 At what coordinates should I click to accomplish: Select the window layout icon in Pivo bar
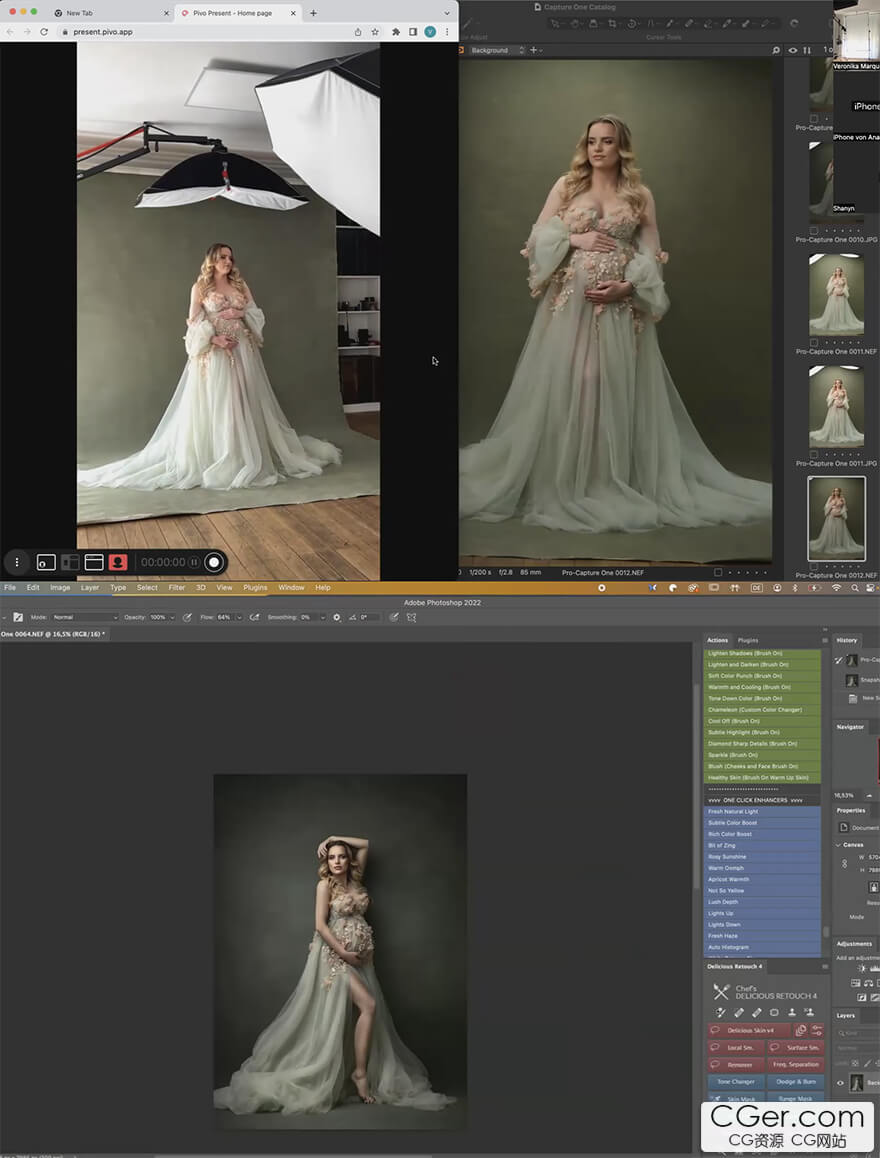click(94, 562)
